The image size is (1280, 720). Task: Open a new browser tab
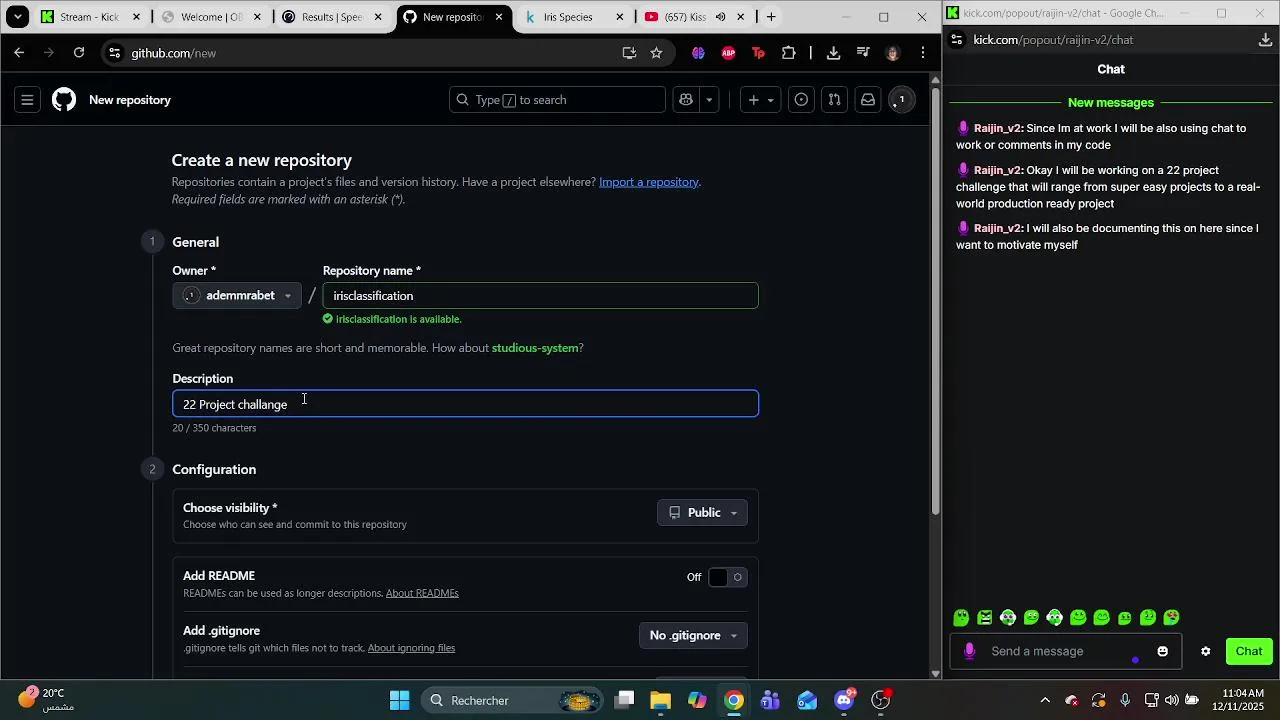[x=771, y=17]
